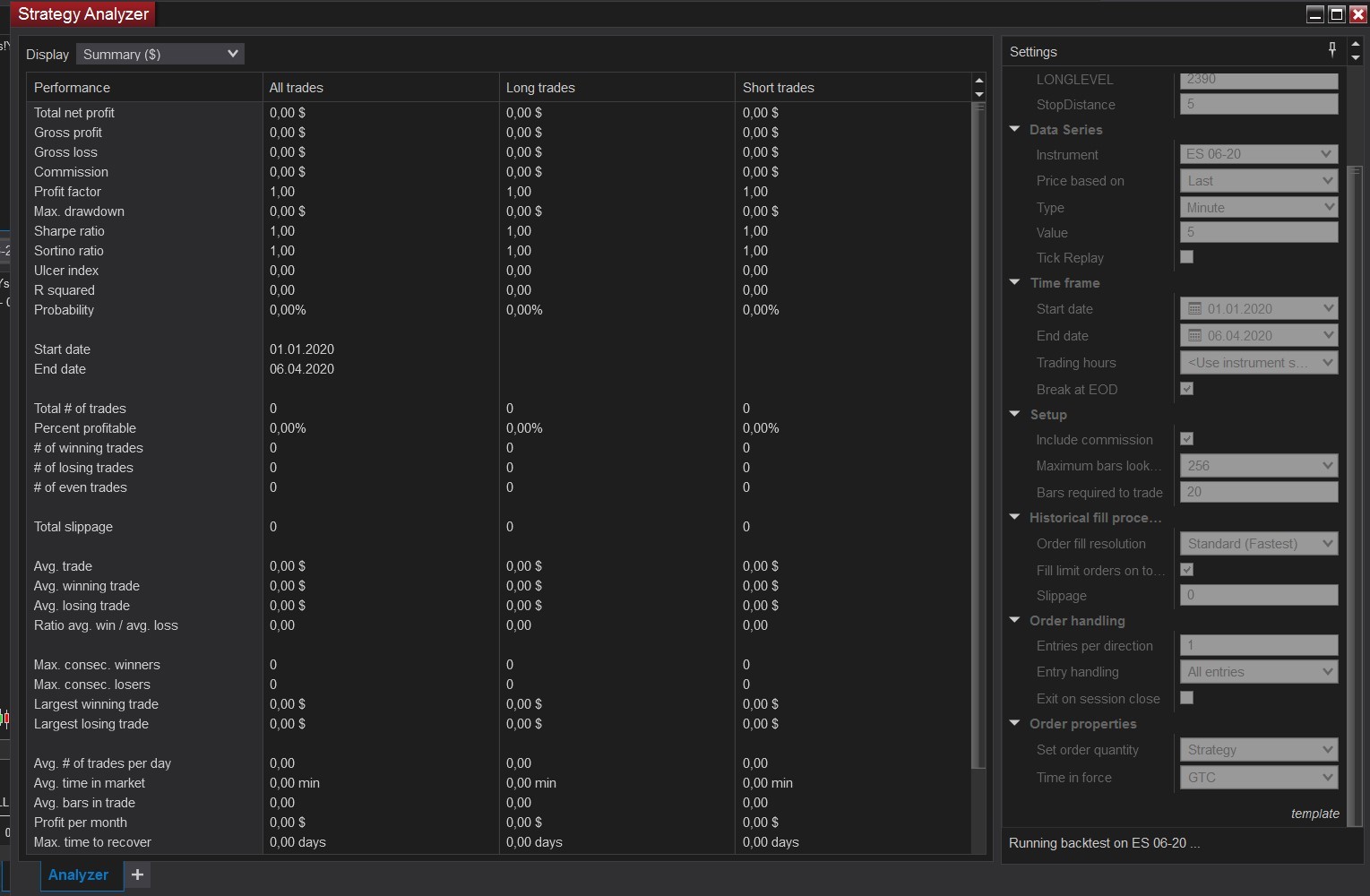Click the calendar icon in Start date field
This screenshot has width=1370, height=896.
click(x=1194, y=309)
